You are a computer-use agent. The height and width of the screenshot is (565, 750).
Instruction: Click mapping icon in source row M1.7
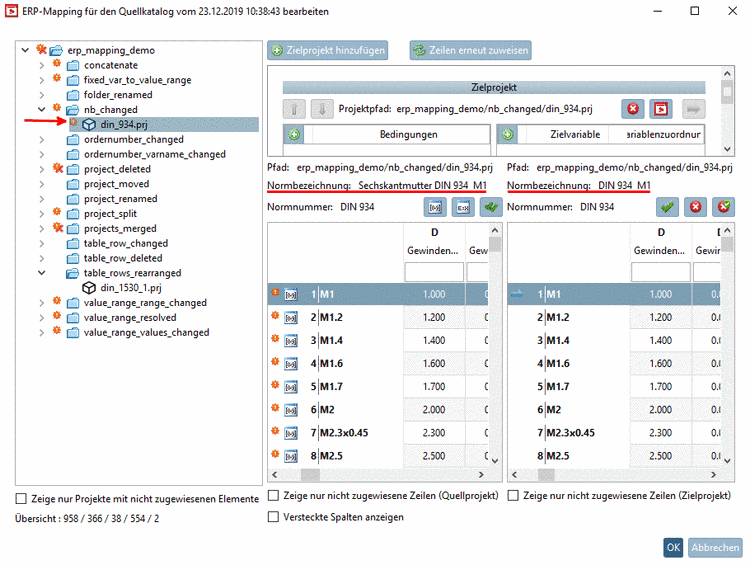(x=291, y=387)
